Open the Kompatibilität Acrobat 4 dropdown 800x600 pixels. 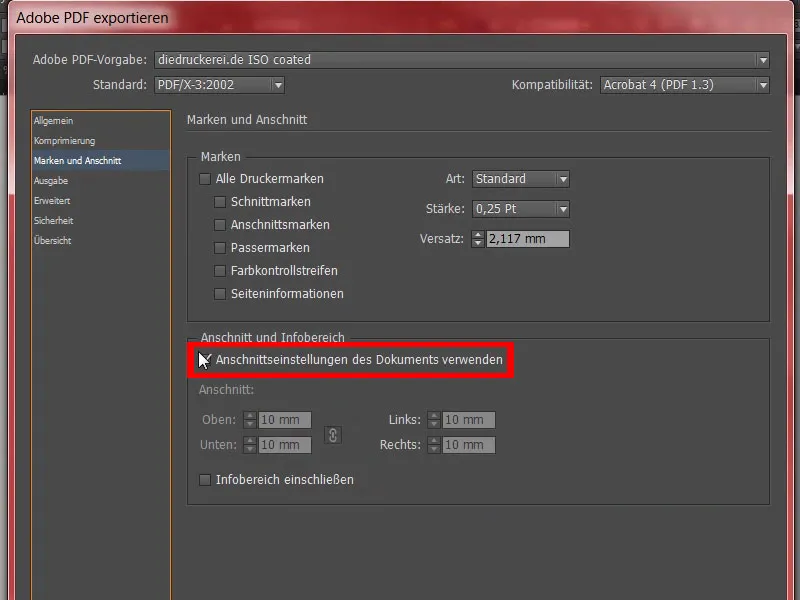[685, 85]
